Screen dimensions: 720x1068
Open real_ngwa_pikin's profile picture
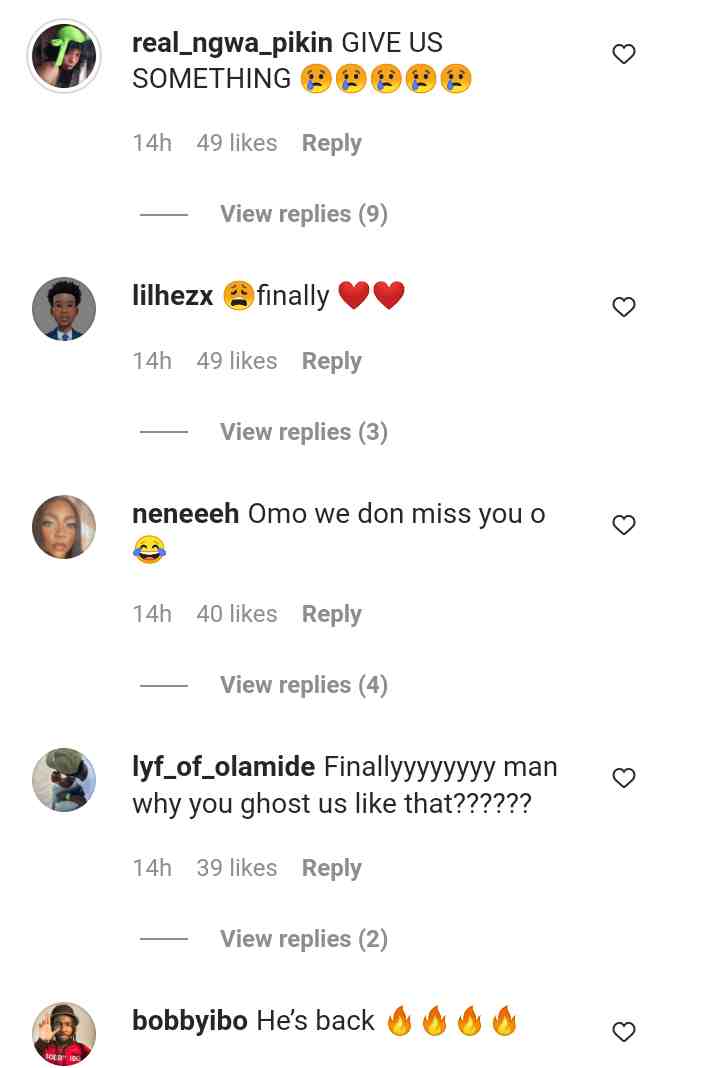pyautogui.click(x=64, y=57)
